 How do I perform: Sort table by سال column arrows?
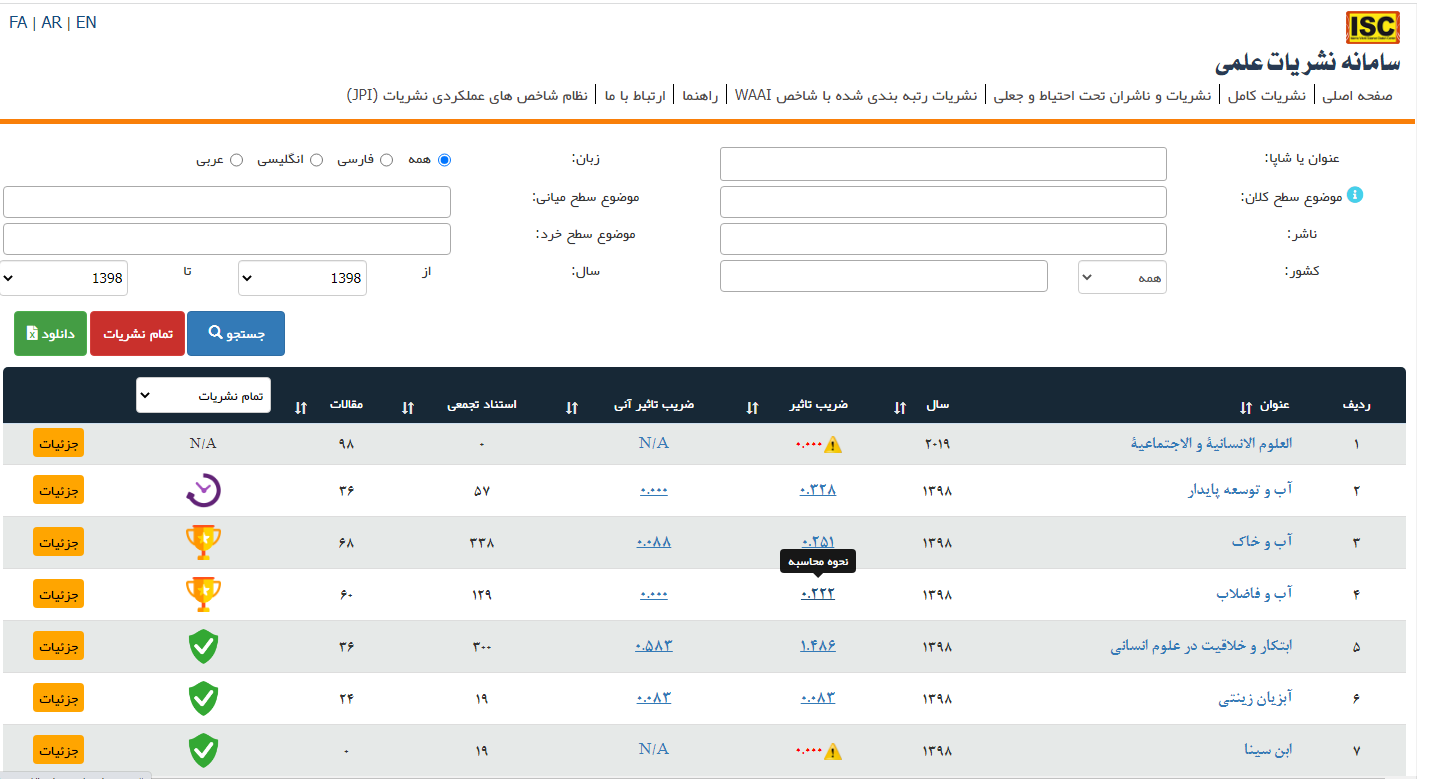click(x=900, y=407)
